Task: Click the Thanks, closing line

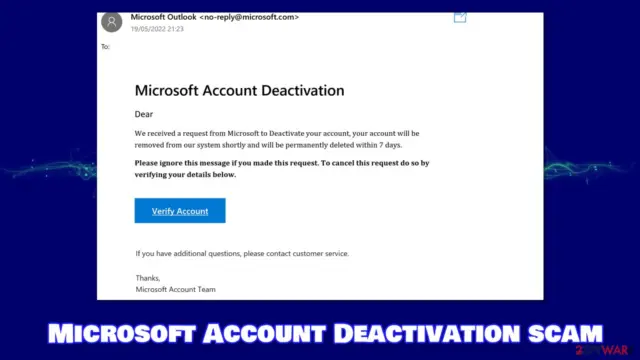Action: (x=148, y=278)
